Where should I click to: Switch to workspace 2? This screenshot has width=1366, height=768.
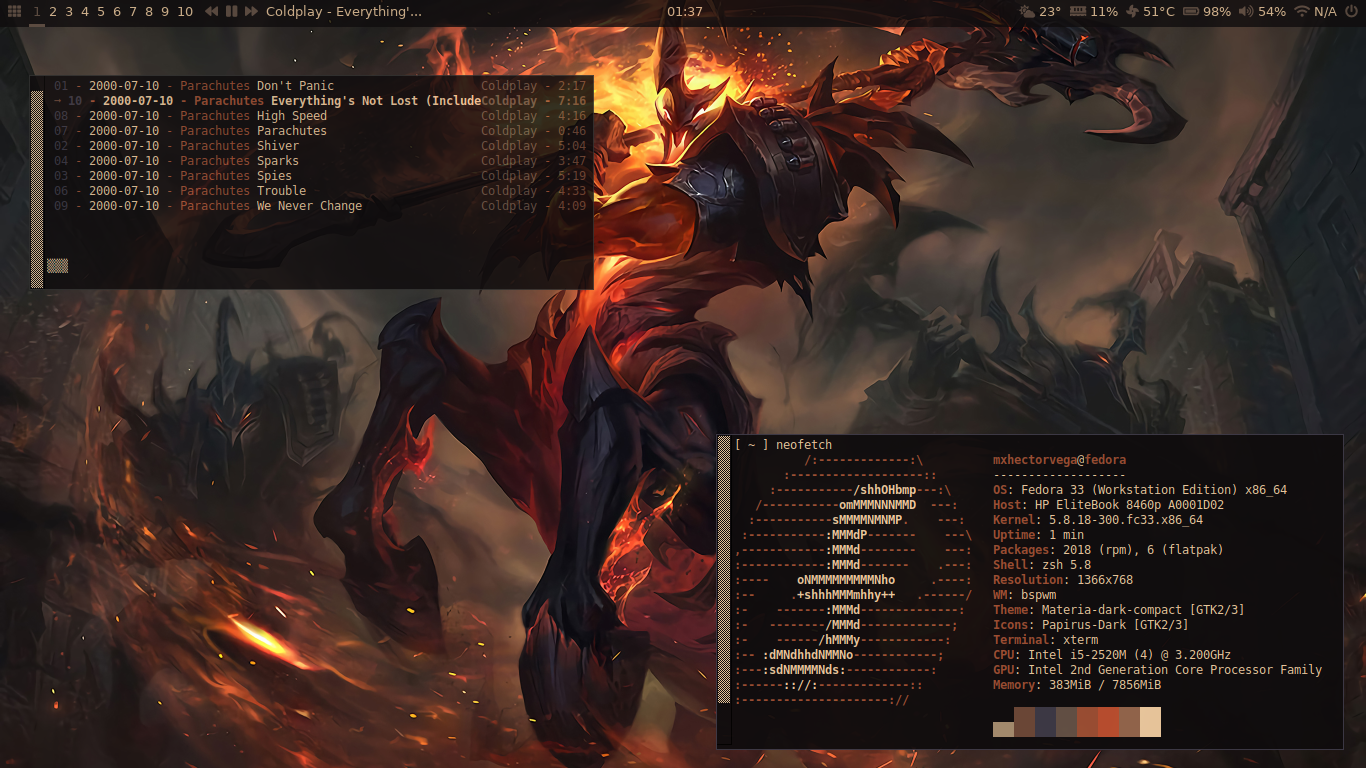[53, 12]
